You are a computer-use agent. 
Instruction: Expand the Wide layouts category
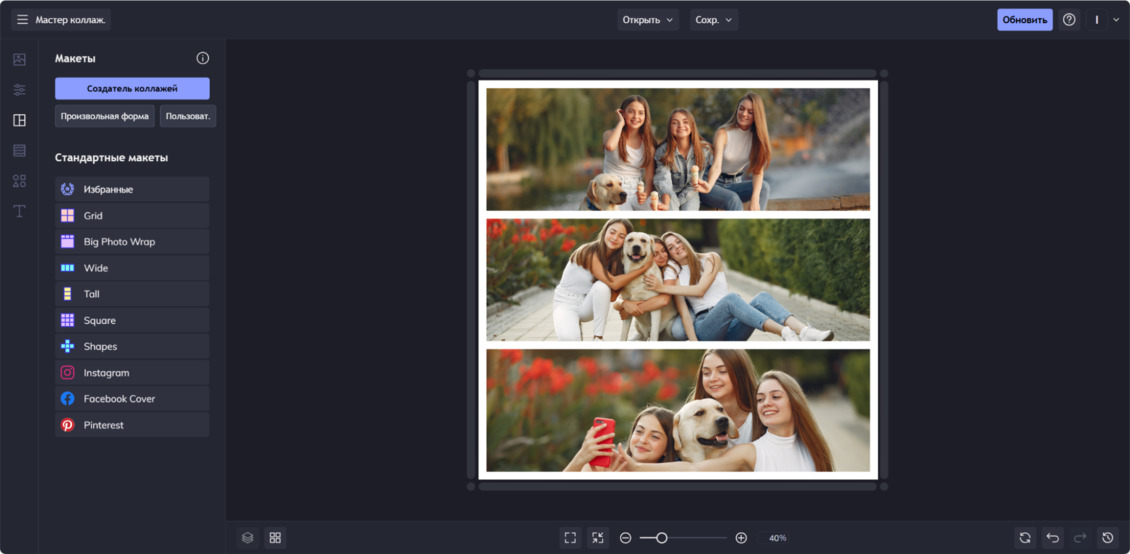(132, 268)
